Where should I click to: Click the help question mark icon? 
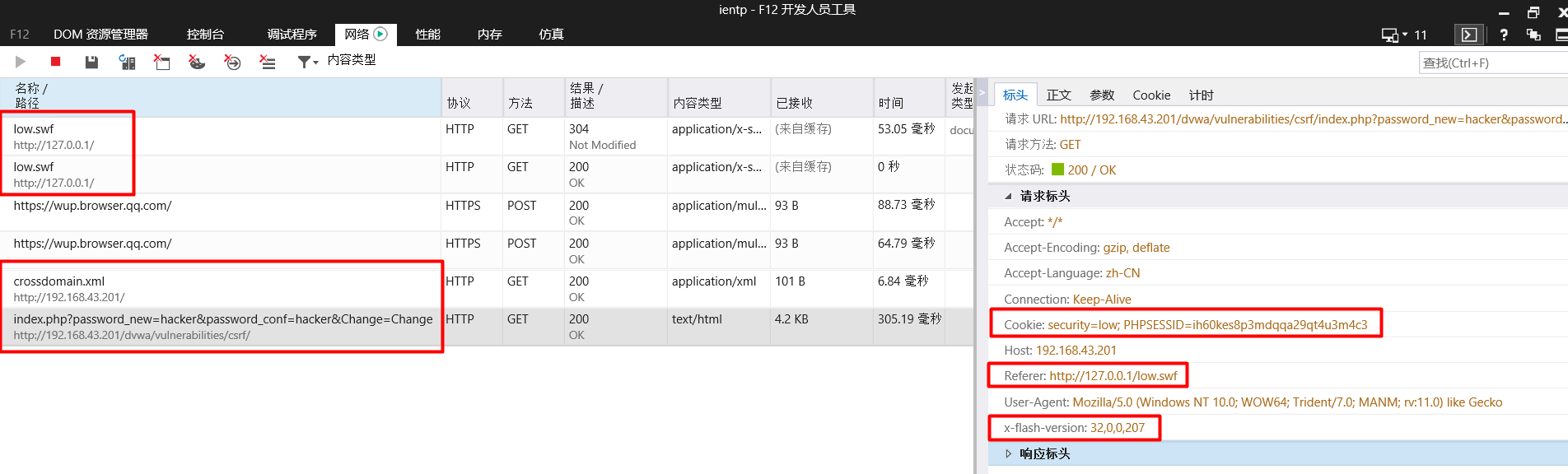click(x=1504, y=35)
